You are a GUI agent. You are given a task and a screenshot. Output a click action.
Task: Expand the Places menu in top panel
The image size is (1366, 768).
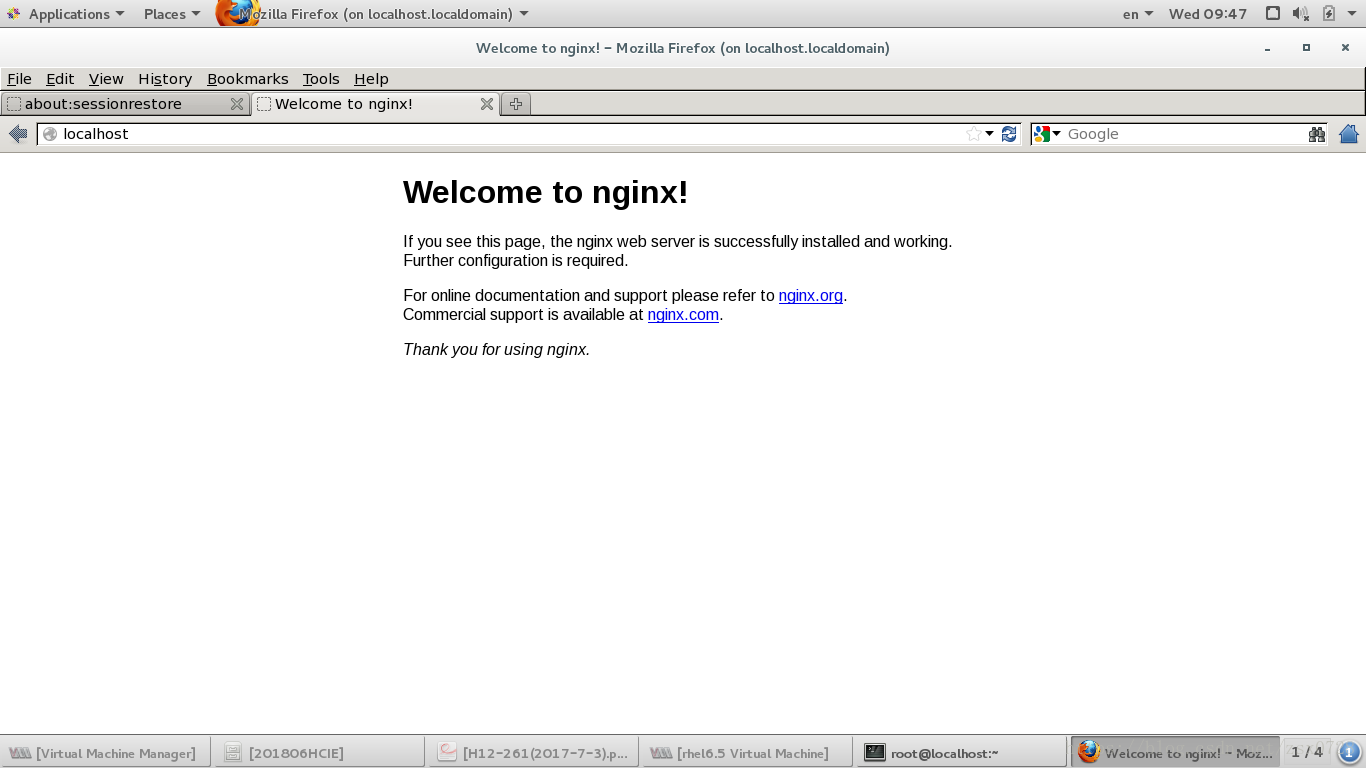pyautogui.click(x=171, y=14)
